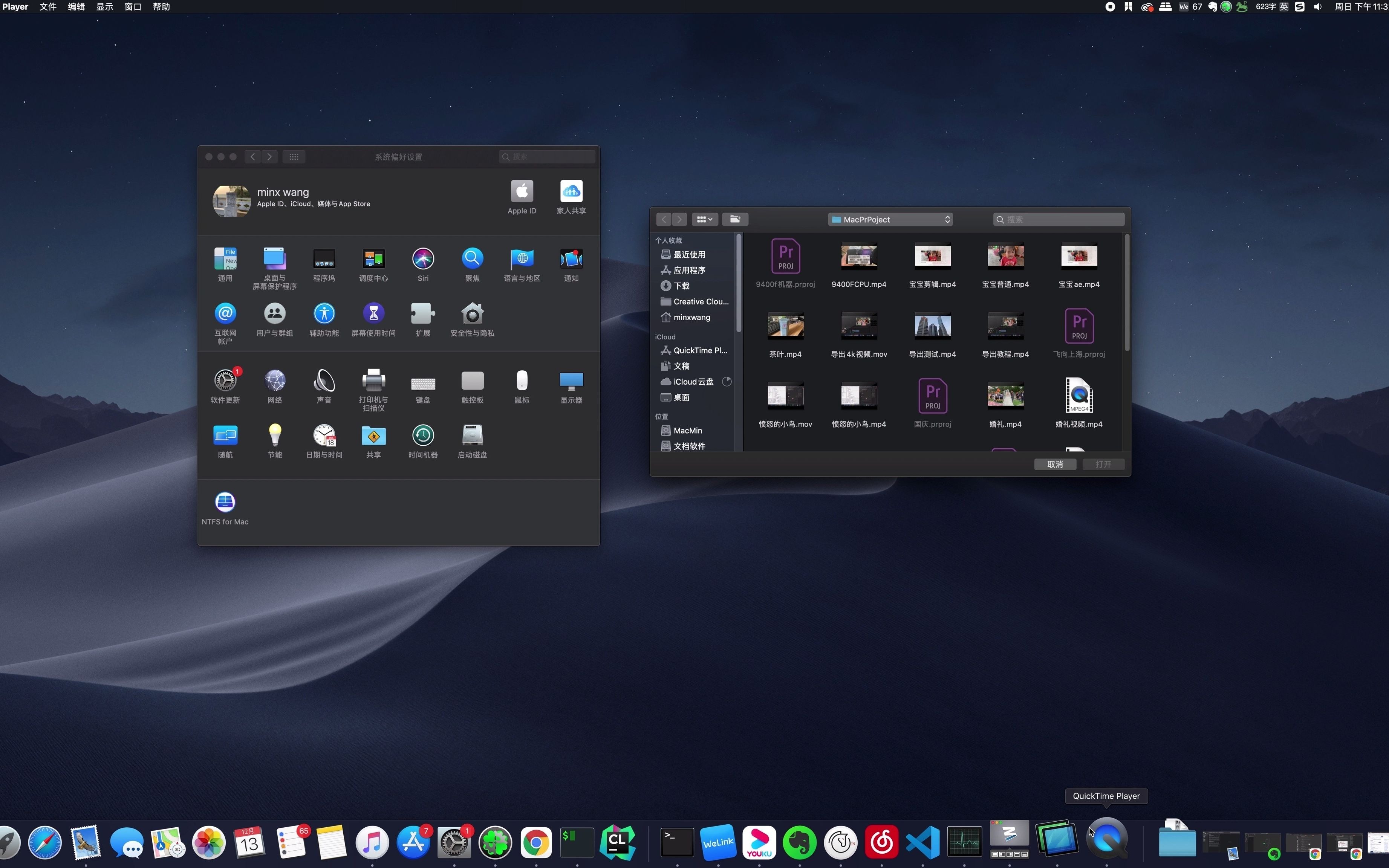
Task: Open 文件 menu in menu bar
Action: coord(47,7)
